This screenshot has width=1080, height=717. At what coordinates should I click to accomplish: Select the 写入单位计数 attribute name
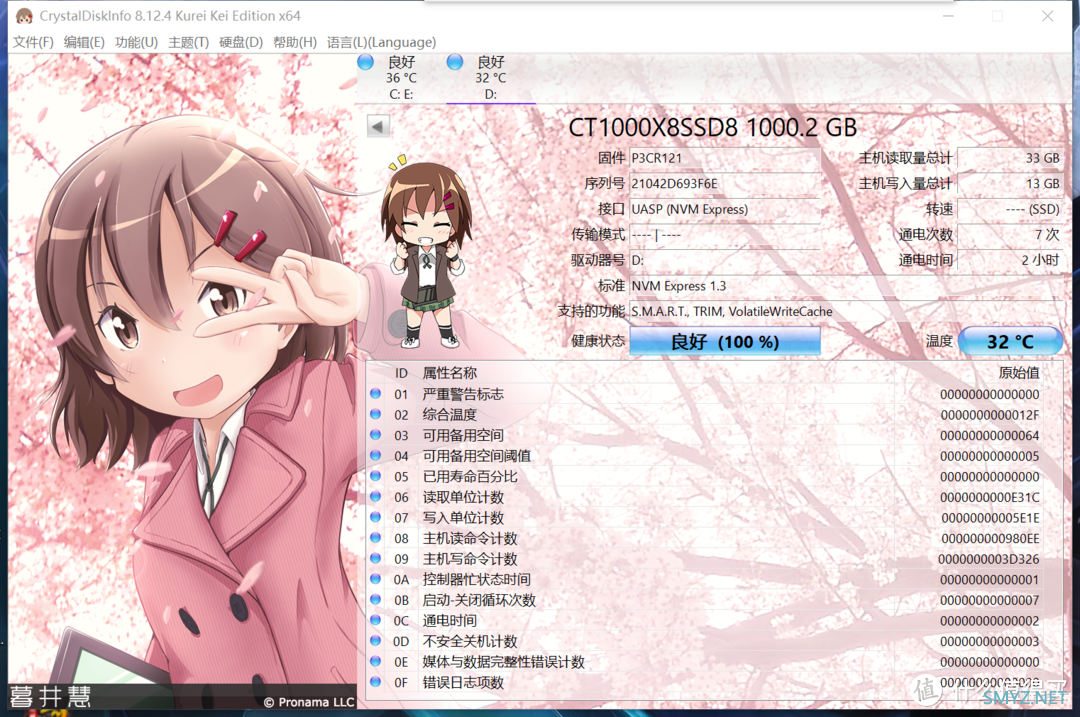[463, 518]
